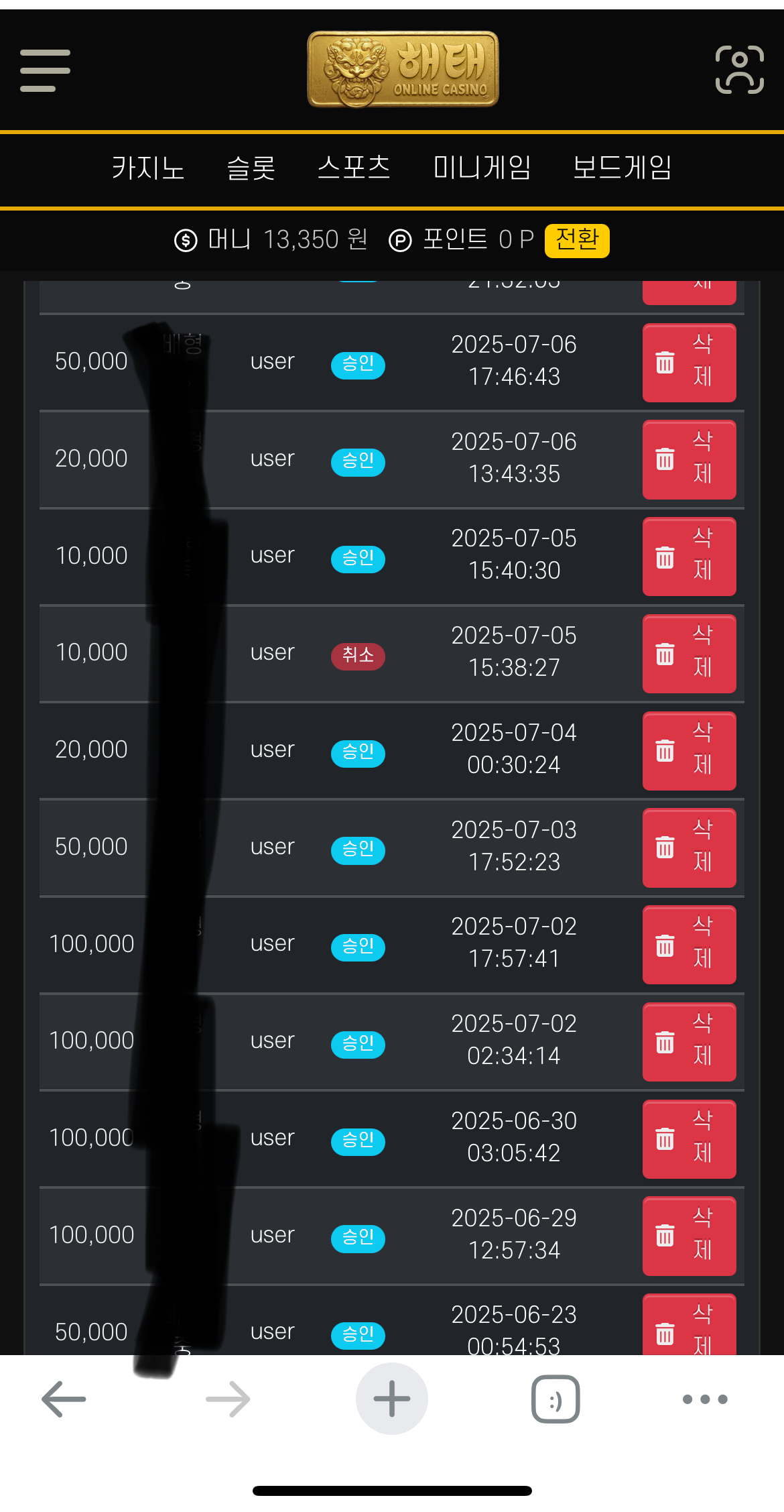The height and width of the screenshot is (1512, 784).
Task: Open a new browser tab with plus
Action: click(392, 1399)
